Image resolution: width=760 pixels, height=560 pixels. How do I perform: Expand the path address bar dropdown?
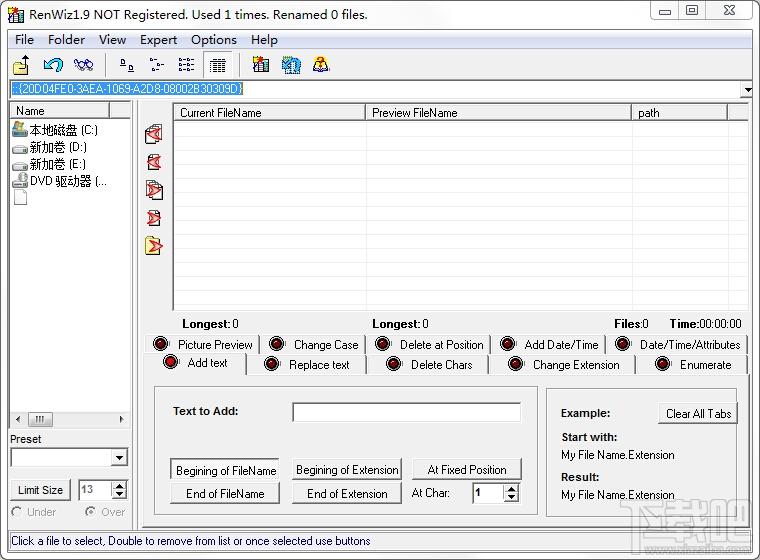click(747, 89)
